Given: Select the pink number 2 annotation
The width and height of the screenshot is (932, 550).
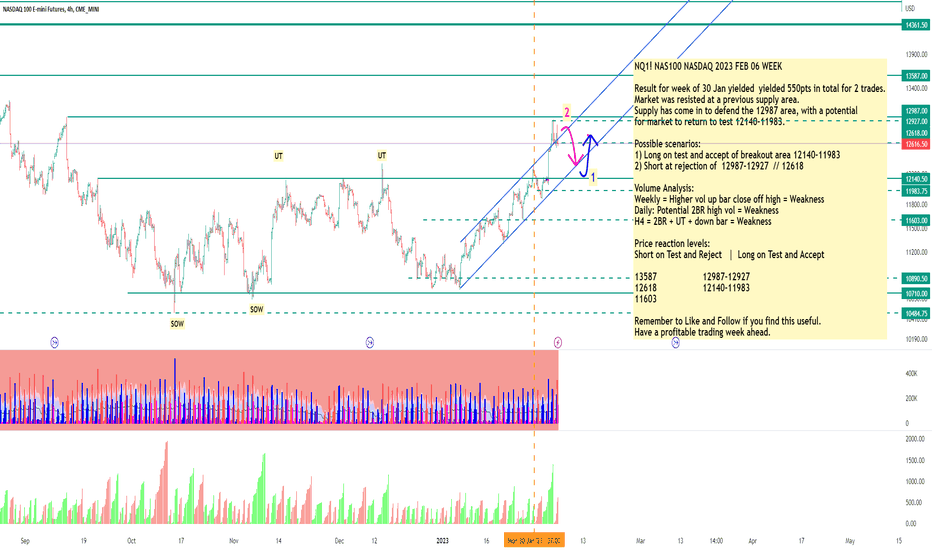Looking at the screenshot, I should pyautogui.click(x=567, y=112).
